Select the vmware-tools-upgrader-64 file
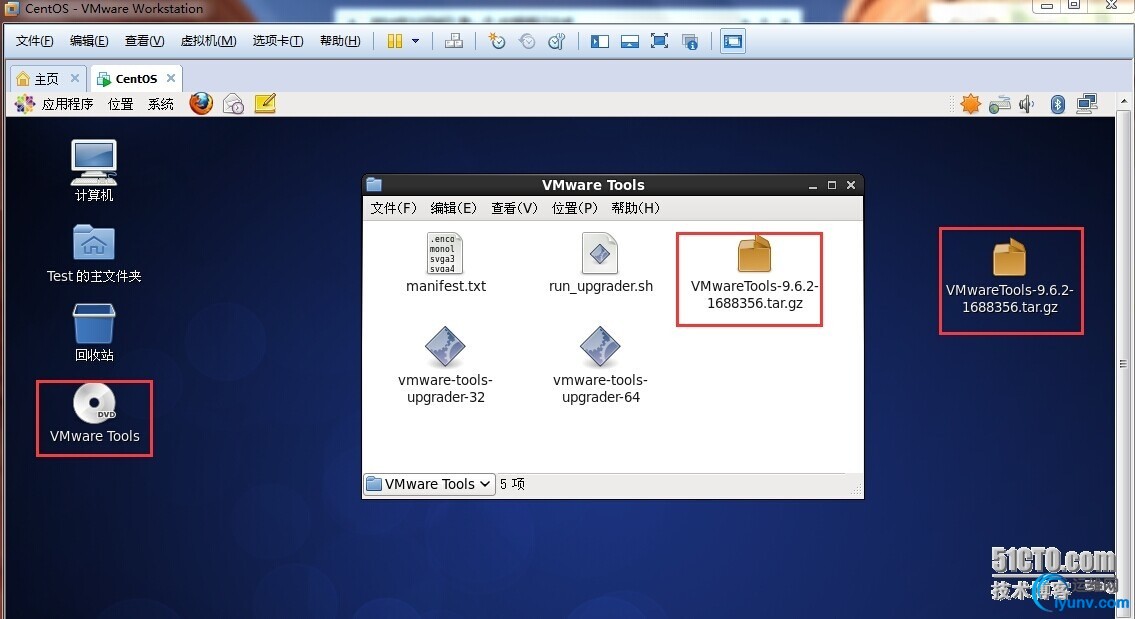Viewport: 1135px width, 619px height. (601, 366)
